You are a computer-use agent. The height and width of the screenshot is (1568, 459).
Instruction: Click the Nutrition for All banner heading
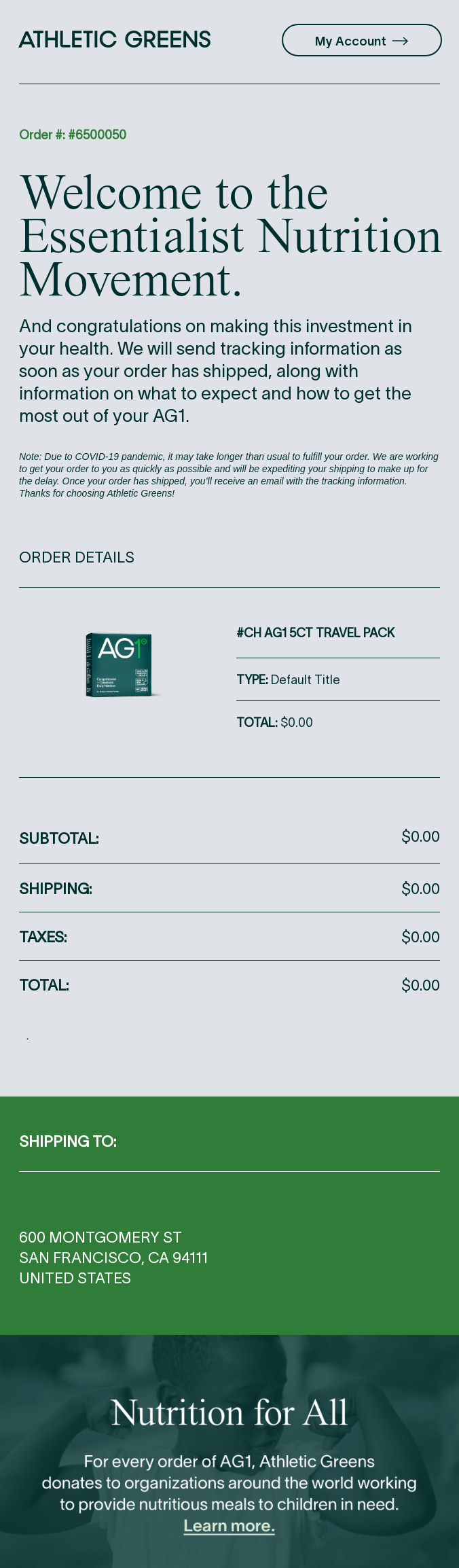pos(229,1413)
